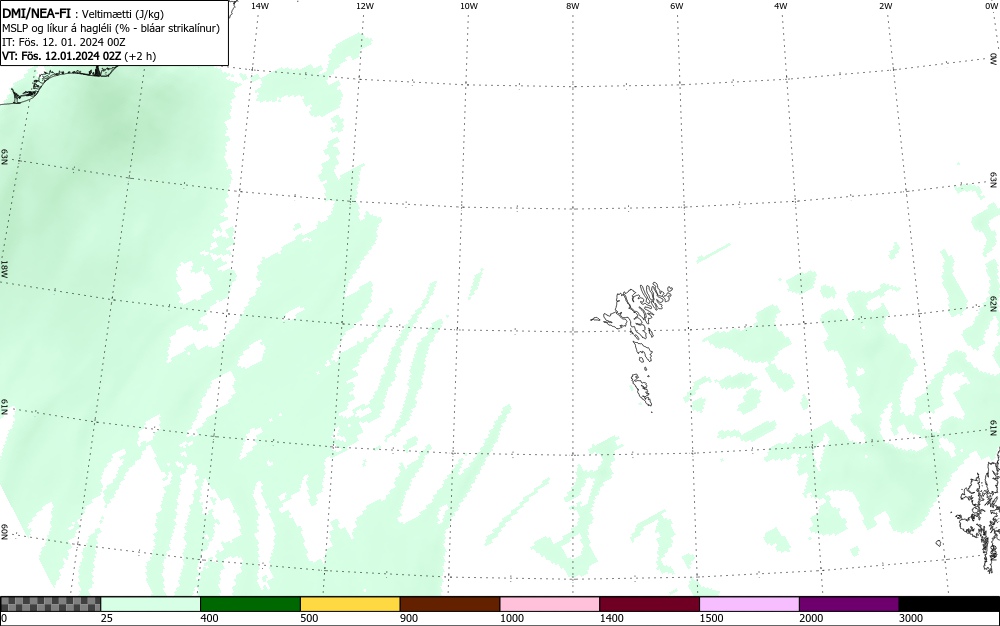Click the 14W longitude label
Screen dimensions: 1000x626
260,5
